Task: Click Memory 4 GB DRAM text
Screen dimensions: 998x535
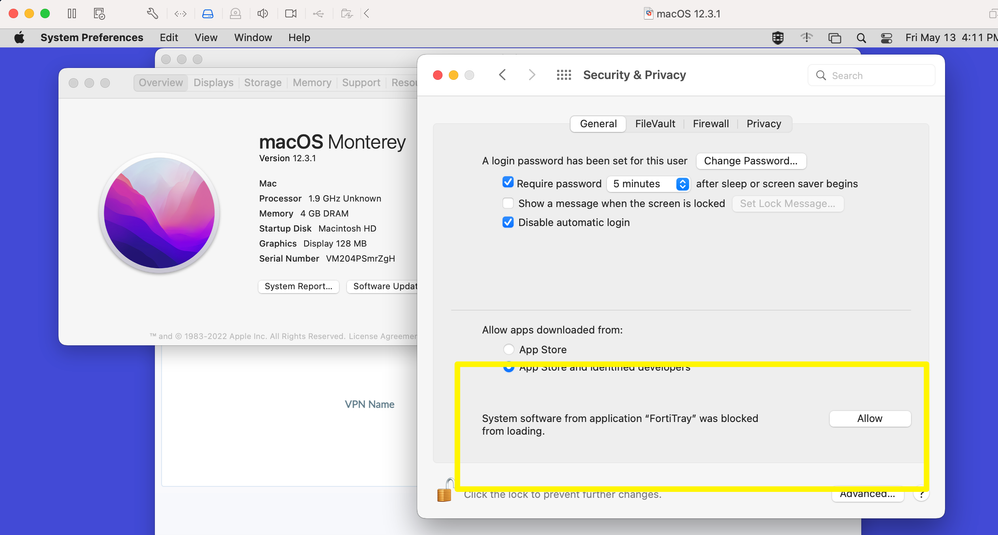Action: [x=304, y=214]
